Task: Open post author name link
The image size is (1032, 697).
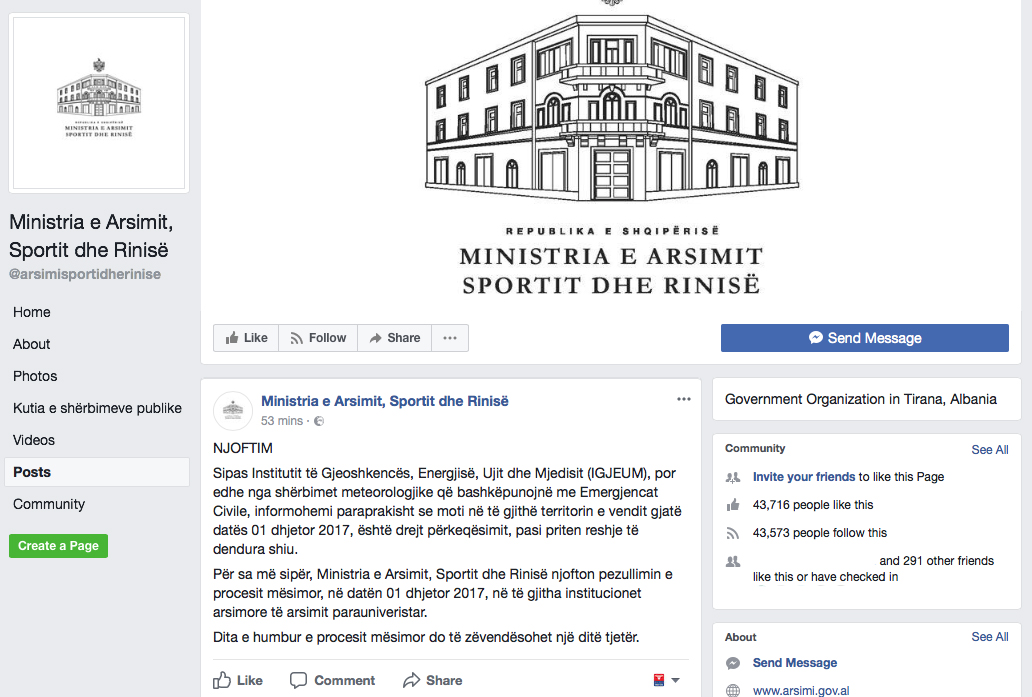Action: 385,401
